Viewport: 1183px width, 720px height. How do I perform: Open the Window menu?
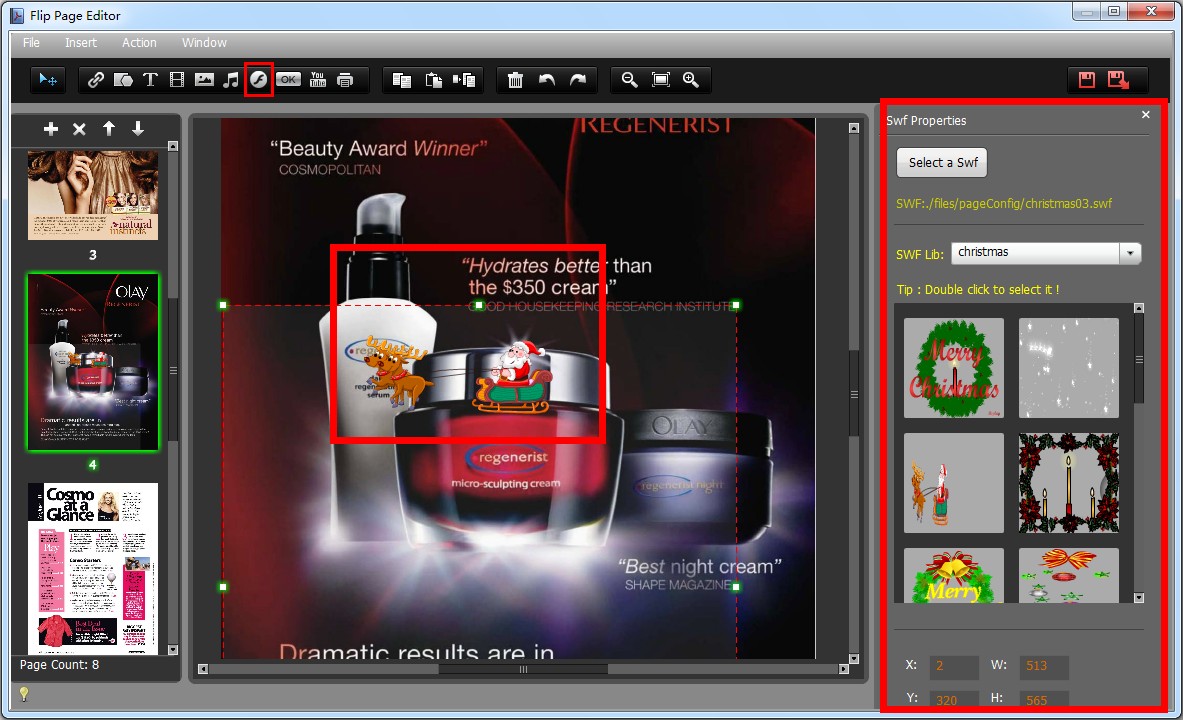coord(204,43)
